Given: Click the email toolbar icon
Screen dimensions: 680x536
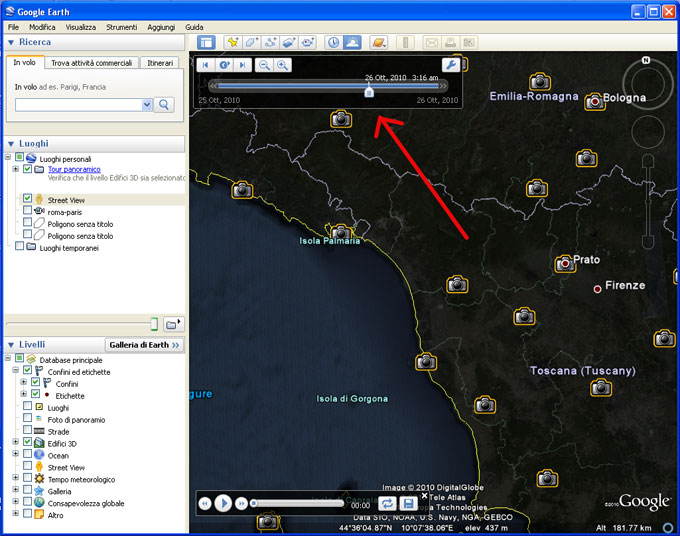Looking at the screenshot, I should click(x=432, y=42).
